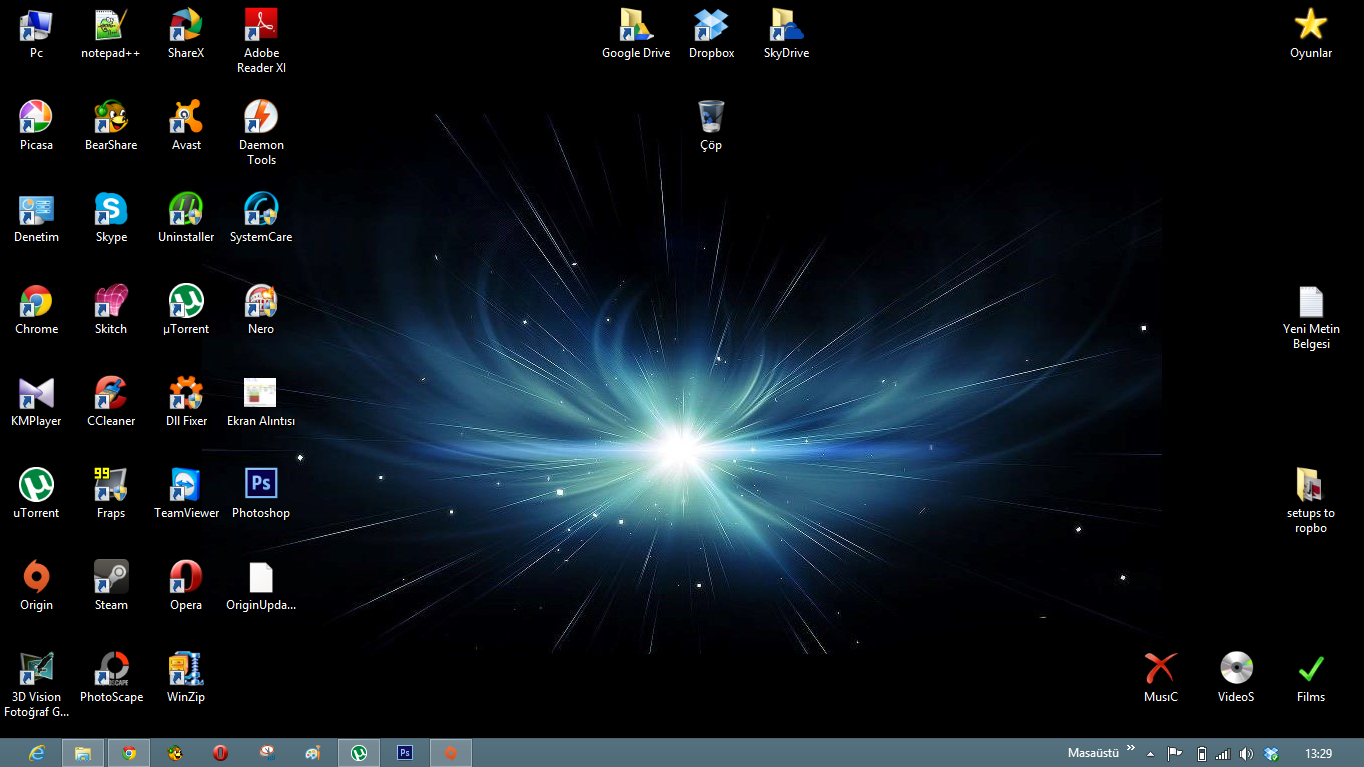The image size is (1364, 767).
Task: Launch Photoshop from the taskbar
Action: (405, 753)
